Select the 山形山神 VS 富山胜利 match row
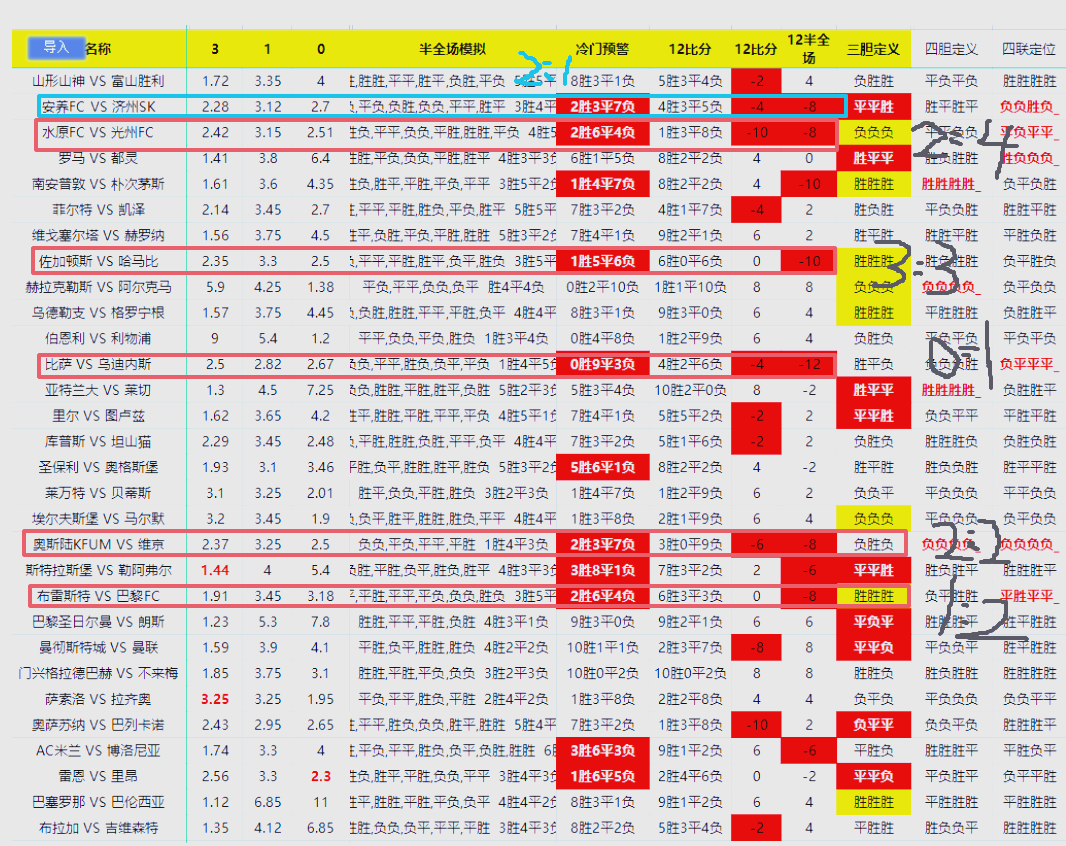Image resolution: width=1066 pixels, height=846 pixels. point(99,80)
